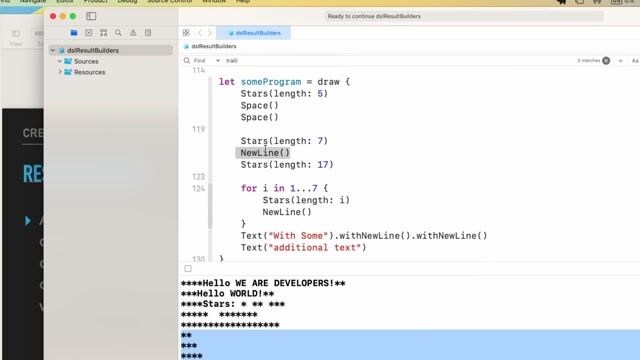Select the Sources folder row
Image resolution: width=640 pixels, height=360 pixels.
coord(111,61)
